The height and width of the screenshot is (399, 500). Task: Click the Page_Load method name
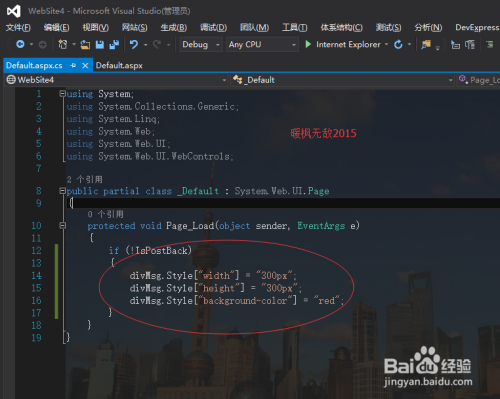190,226
